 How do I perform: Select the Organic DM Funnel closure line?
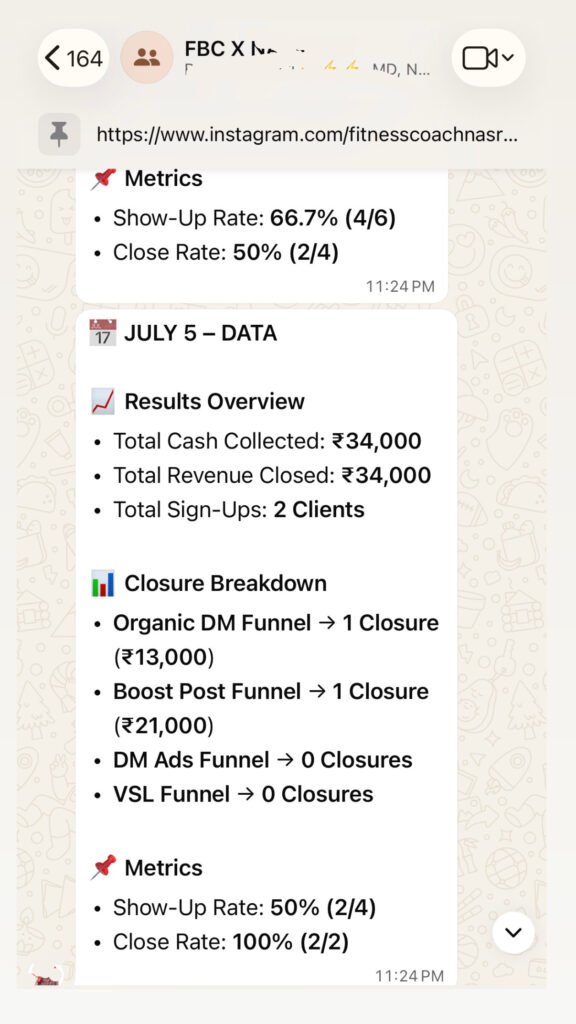(266, 640)
